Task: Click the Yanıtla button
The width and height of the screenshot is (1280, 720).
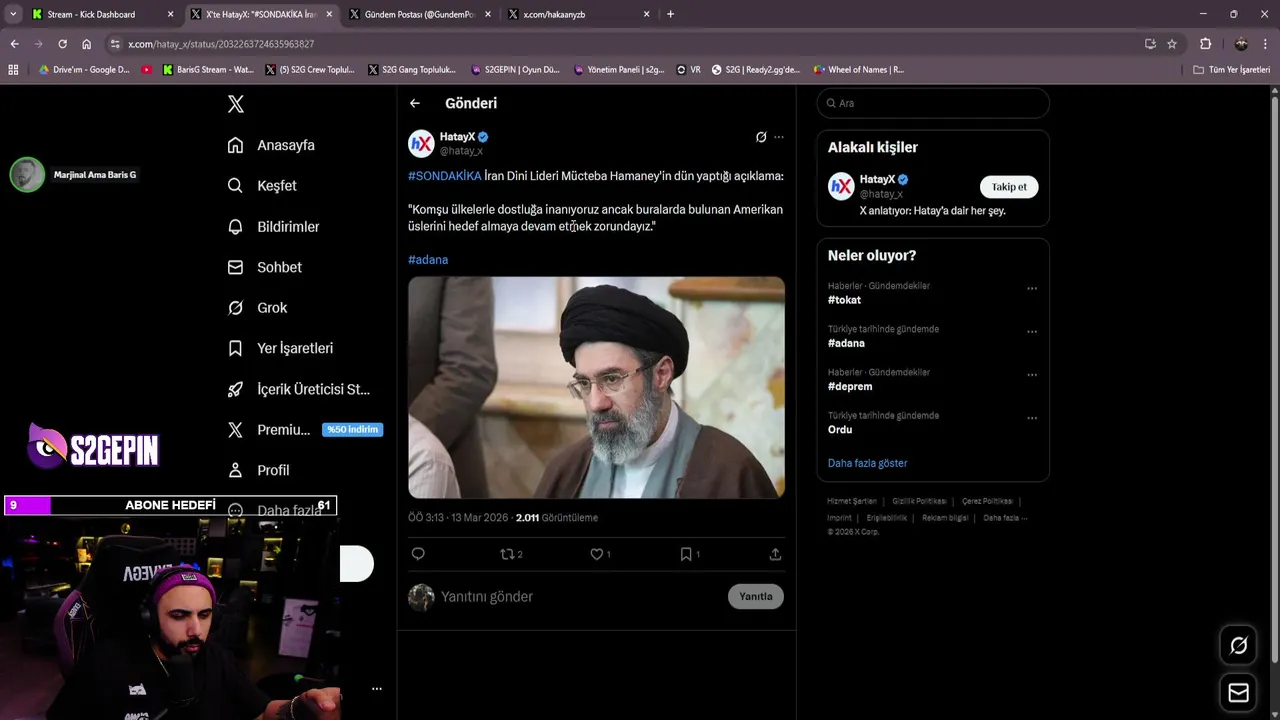Action: pyautogui.click(x=755, y=597)
